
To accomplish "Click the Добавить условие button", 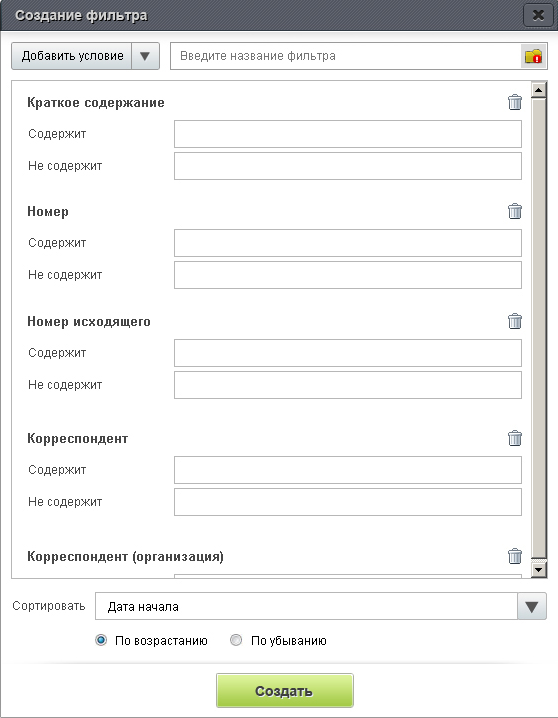I will pos(72,56).
